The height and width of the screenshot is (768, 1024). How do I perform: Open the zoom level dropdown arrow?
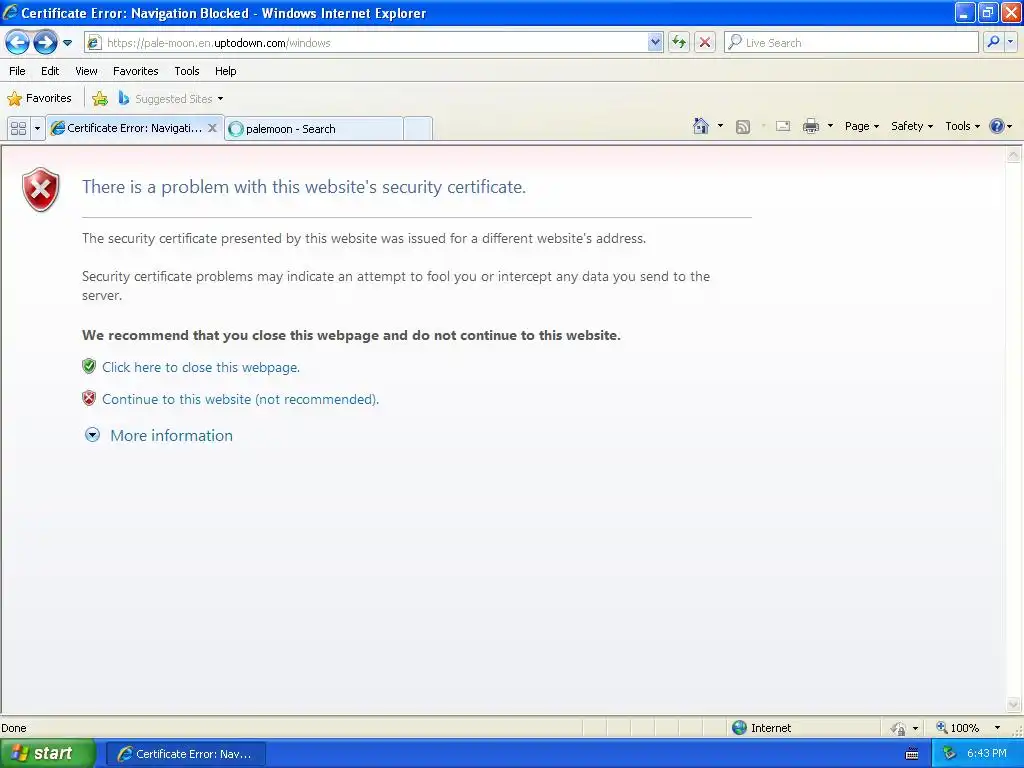[x=997, y=728]
